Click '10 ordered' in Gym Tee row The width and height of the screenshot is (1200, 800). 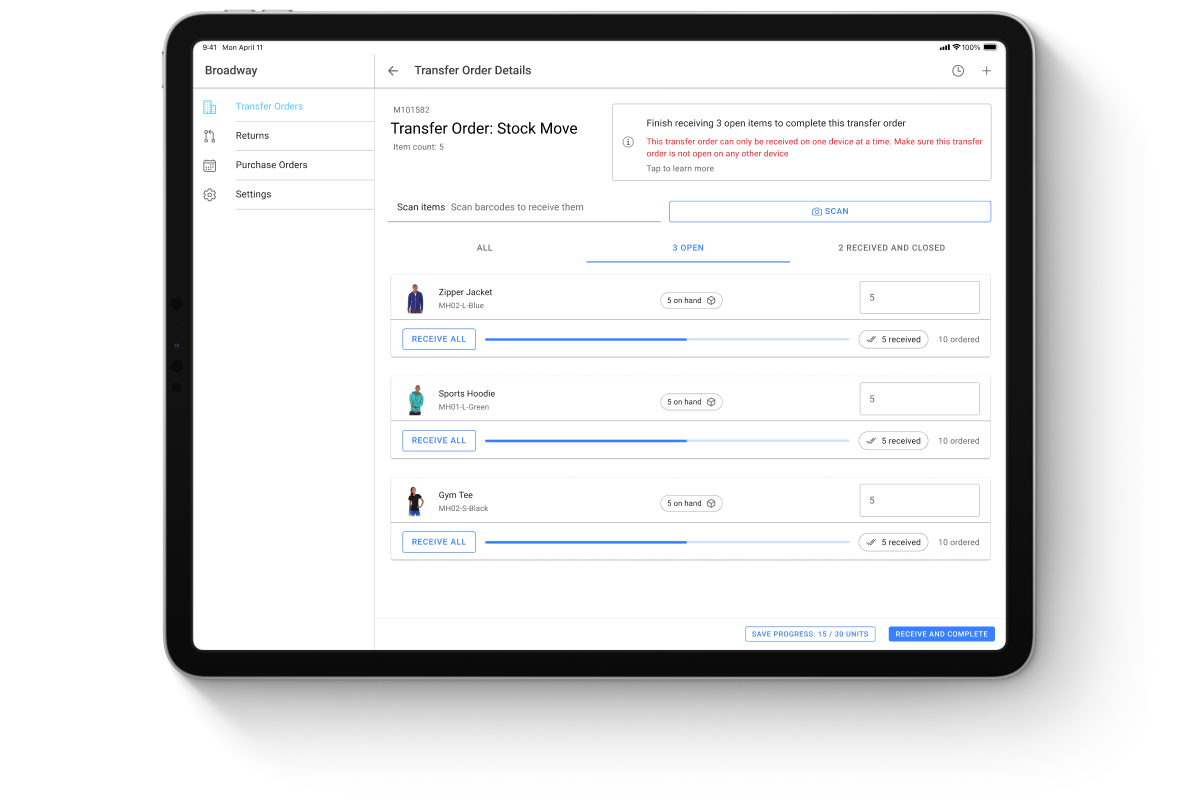coord(959,542)
